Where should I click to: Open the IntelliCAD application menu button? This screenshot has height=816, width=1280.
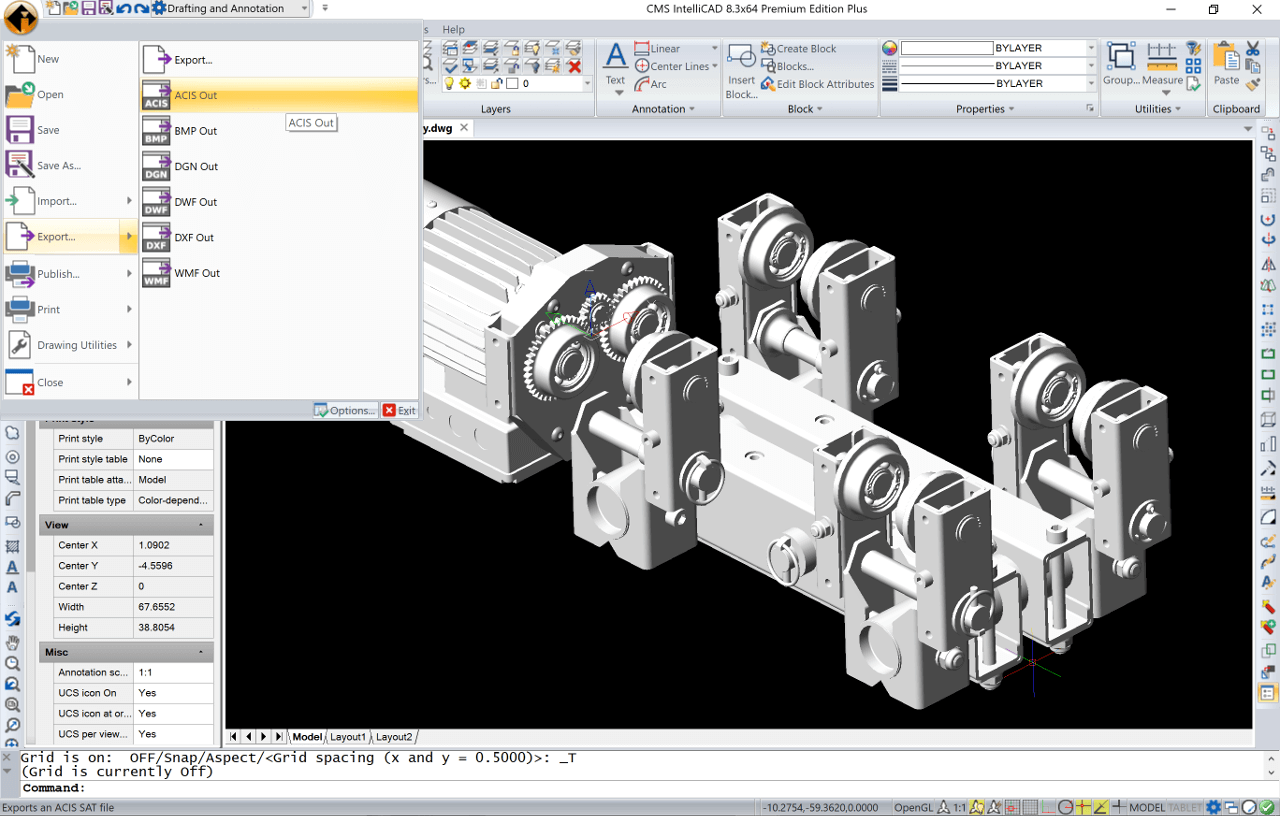point(21,17)
